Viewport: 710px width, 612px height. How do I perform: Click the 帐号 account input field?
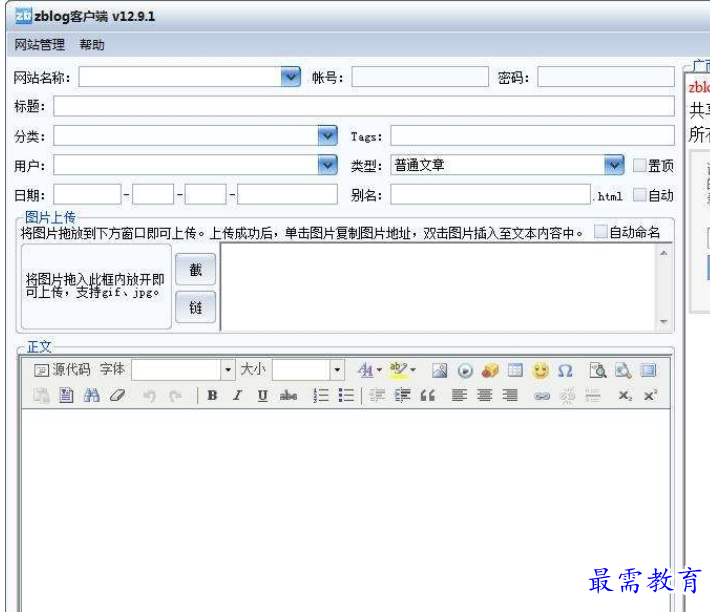tap(420, 76)
